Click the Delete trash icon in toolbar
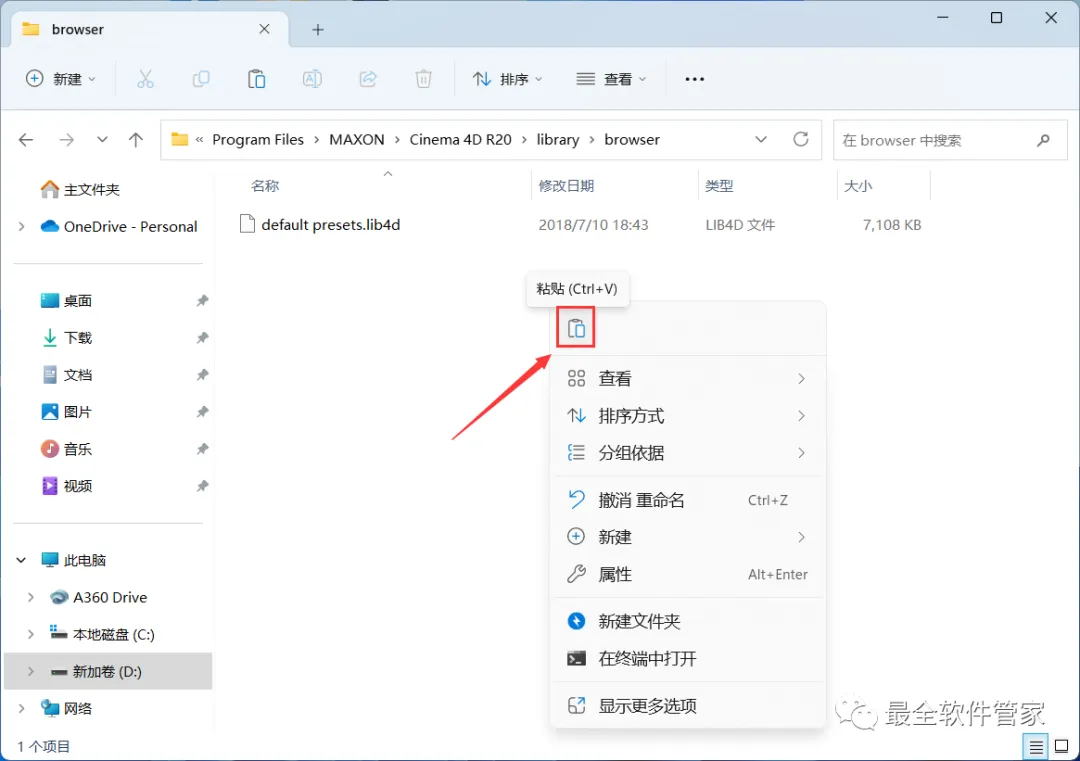Viewport: 1080px width, 761px height. tap(423, 79)
